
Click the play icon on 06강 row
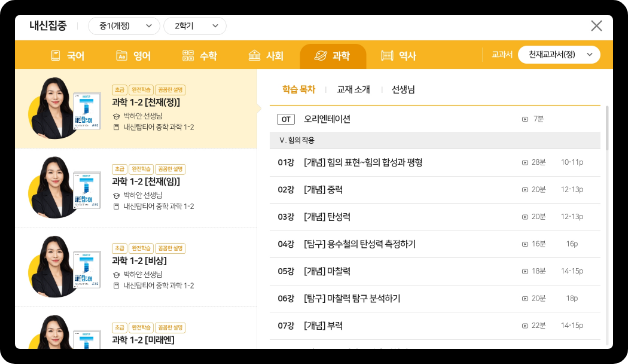(x=525, y=299)
